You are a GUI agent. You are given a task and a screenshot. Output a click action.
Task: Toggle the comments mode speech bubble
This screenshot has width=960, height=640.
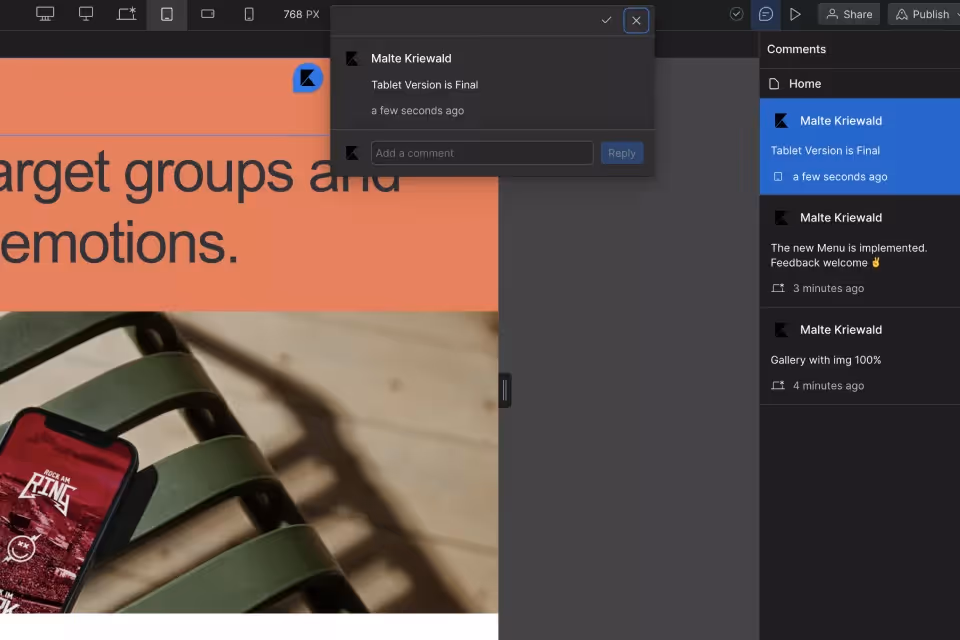766,14
